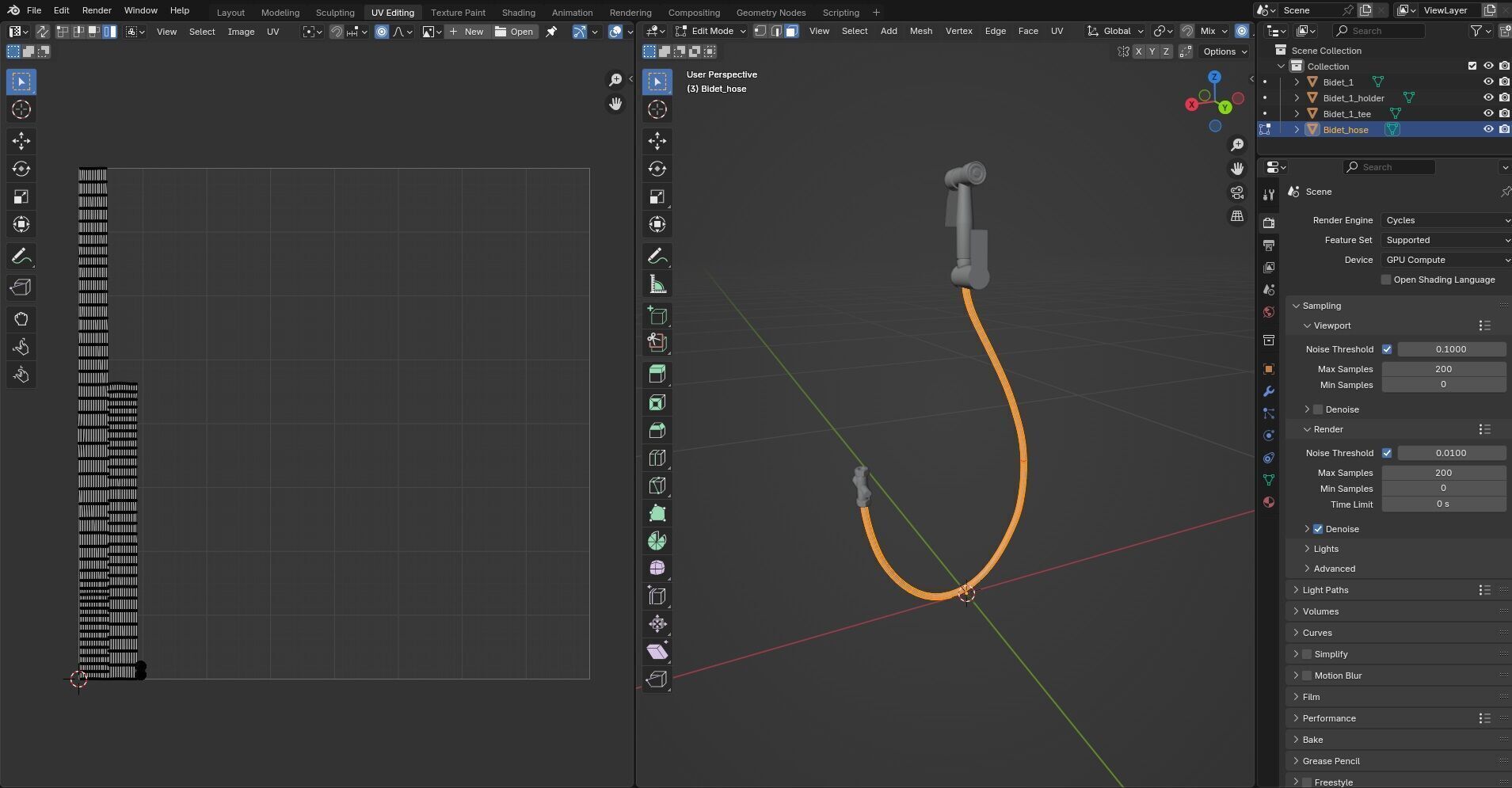Hide Bidet_1_holder with its eye icon

pos(1488,98)
